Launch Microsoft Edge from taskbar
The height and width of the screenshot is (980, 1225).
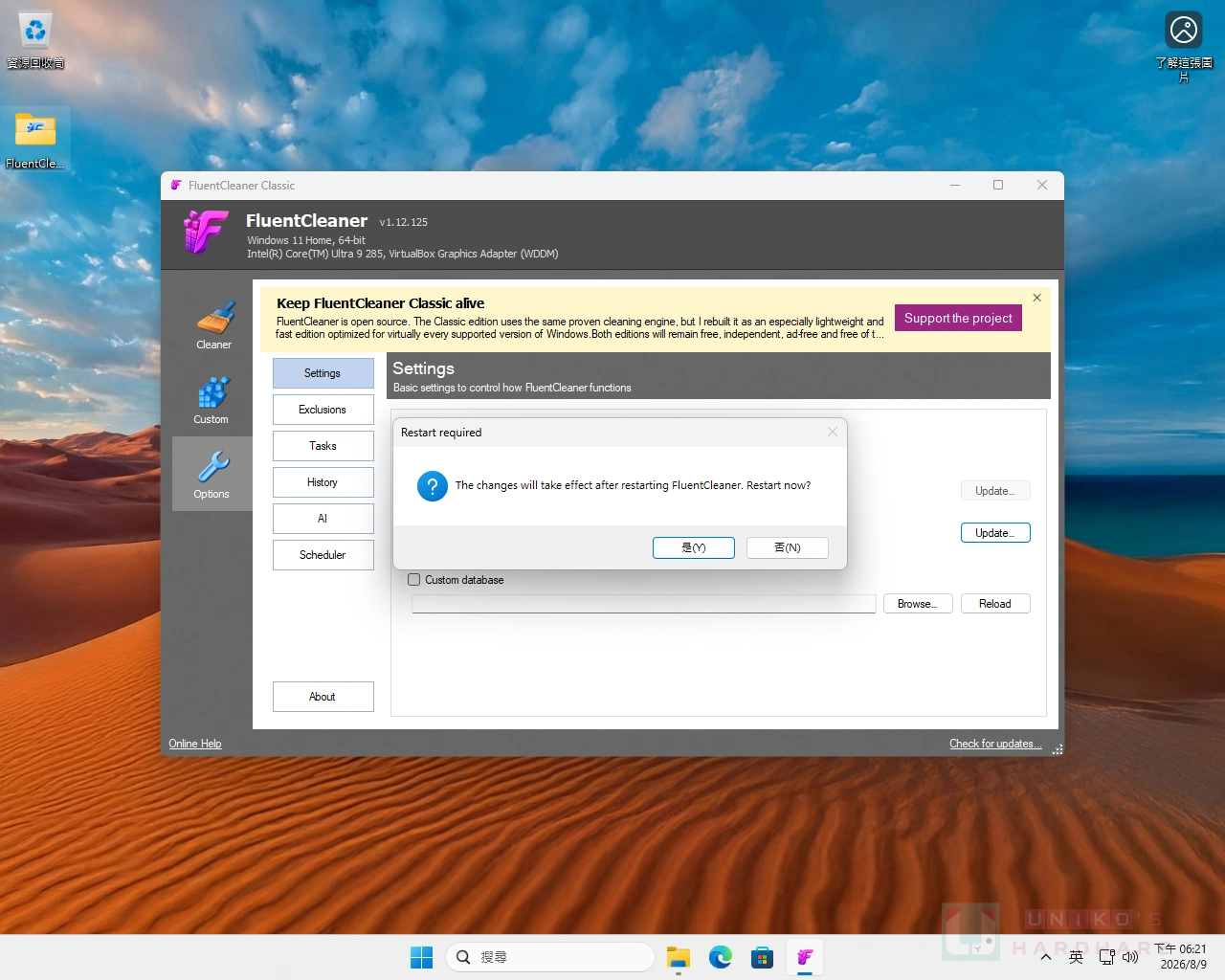click(721, 957)
